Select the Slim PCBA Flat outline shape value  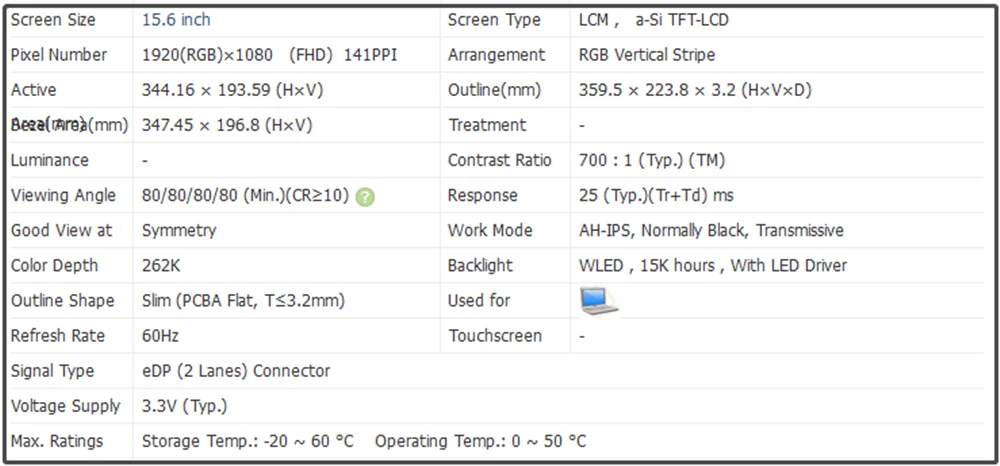(243, 300)
